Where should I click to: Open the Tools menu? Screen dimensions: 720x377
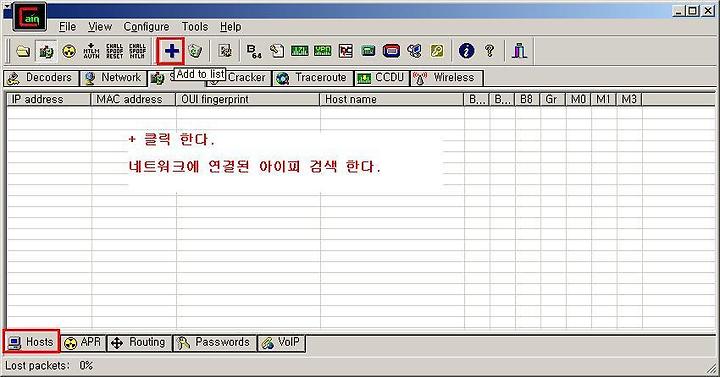pos(195,27)
